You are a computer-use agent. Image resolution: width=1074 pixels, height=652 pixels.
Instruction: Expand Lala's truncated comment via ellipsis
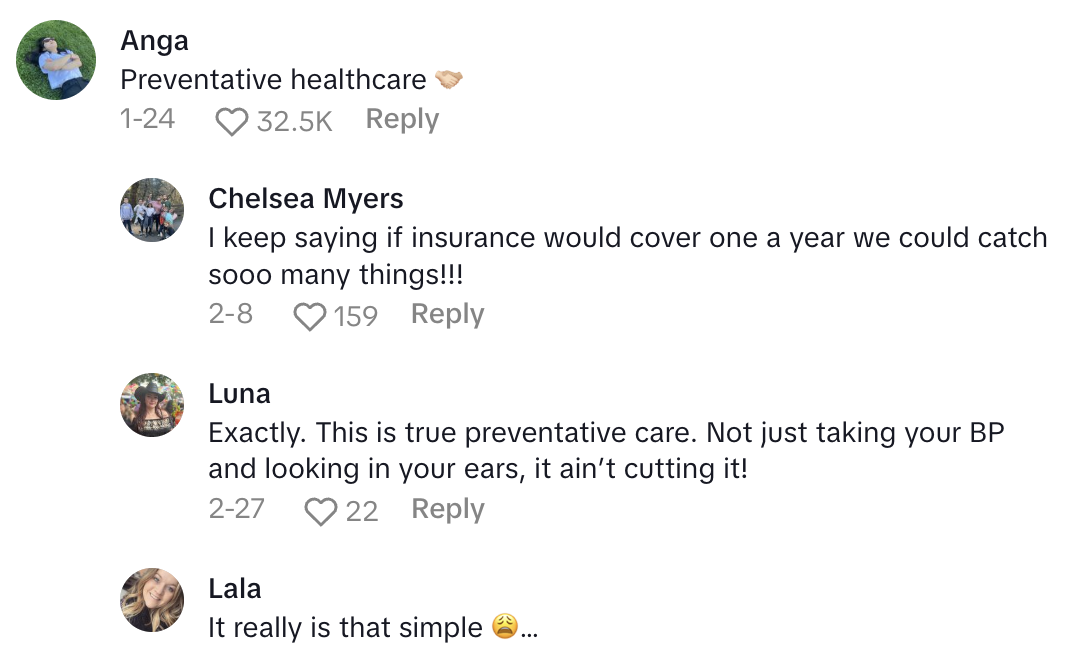point(530,630)
